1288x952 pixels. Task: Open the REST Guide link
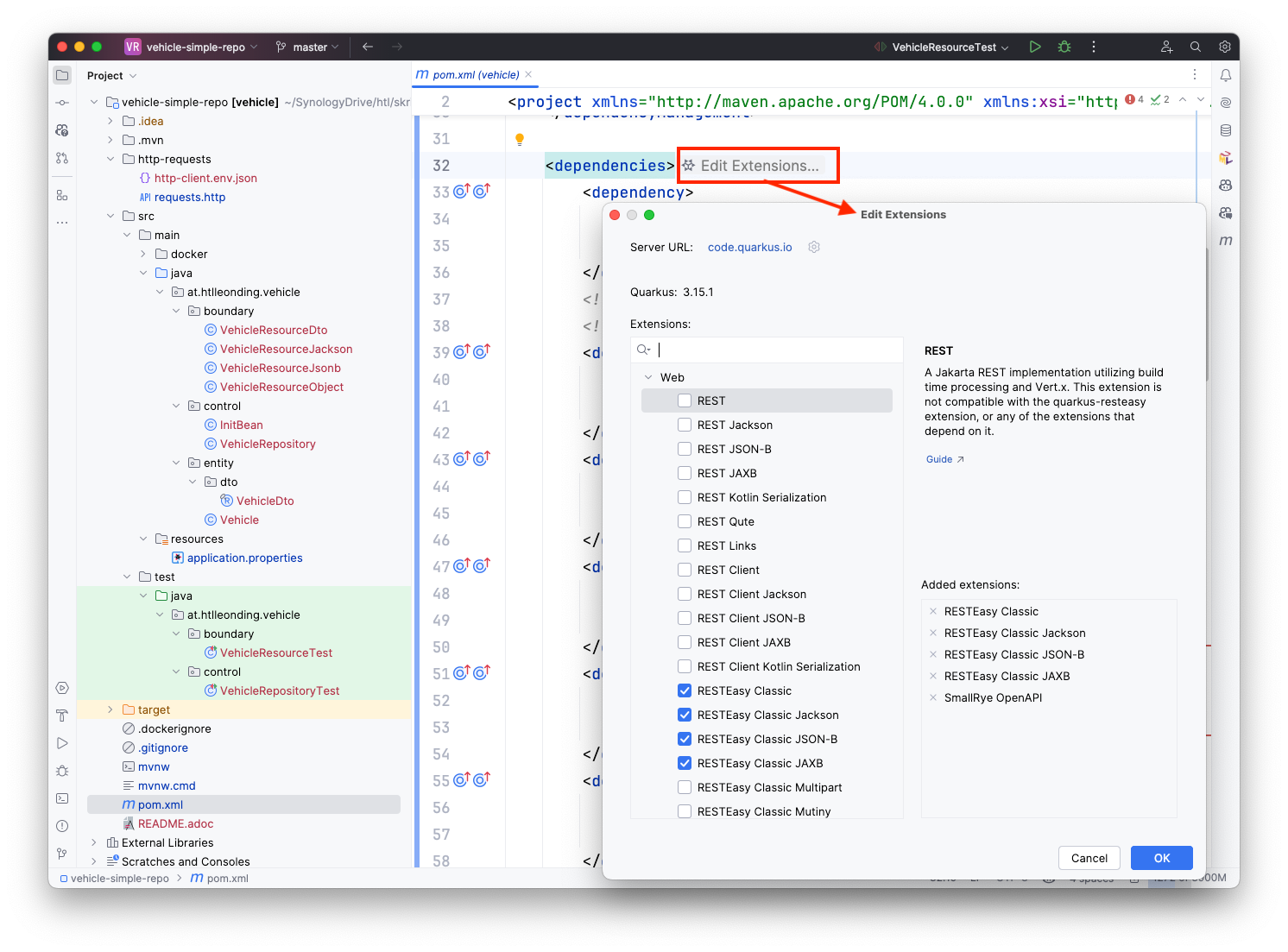[x=944, y=459]
